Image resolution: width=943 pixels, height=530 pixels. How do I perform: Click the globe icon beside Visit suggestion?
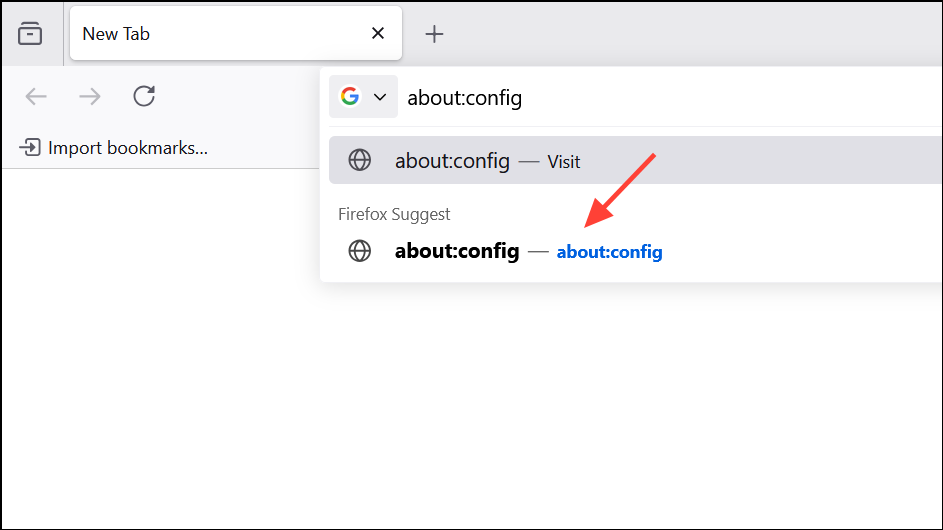pos(360,160)
